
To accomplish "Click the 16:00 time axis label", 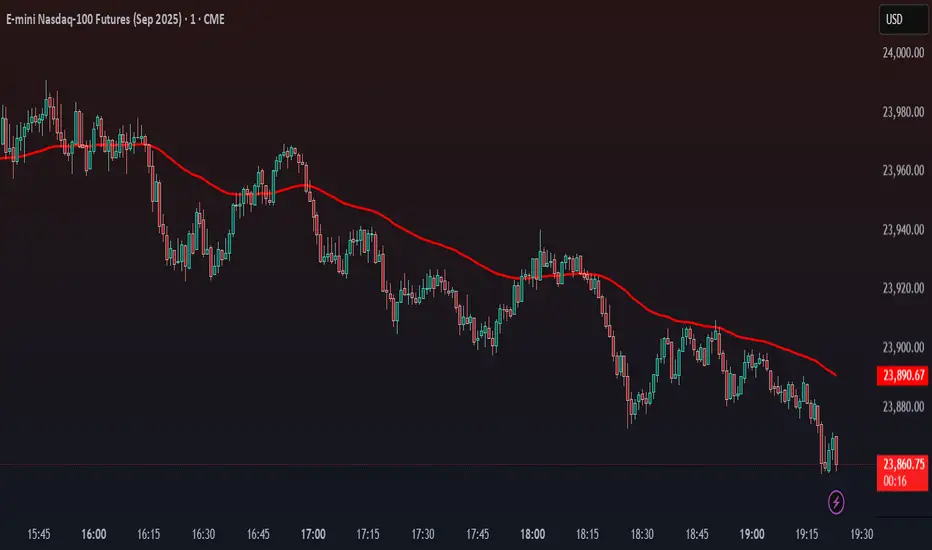I will pos(94,534).
